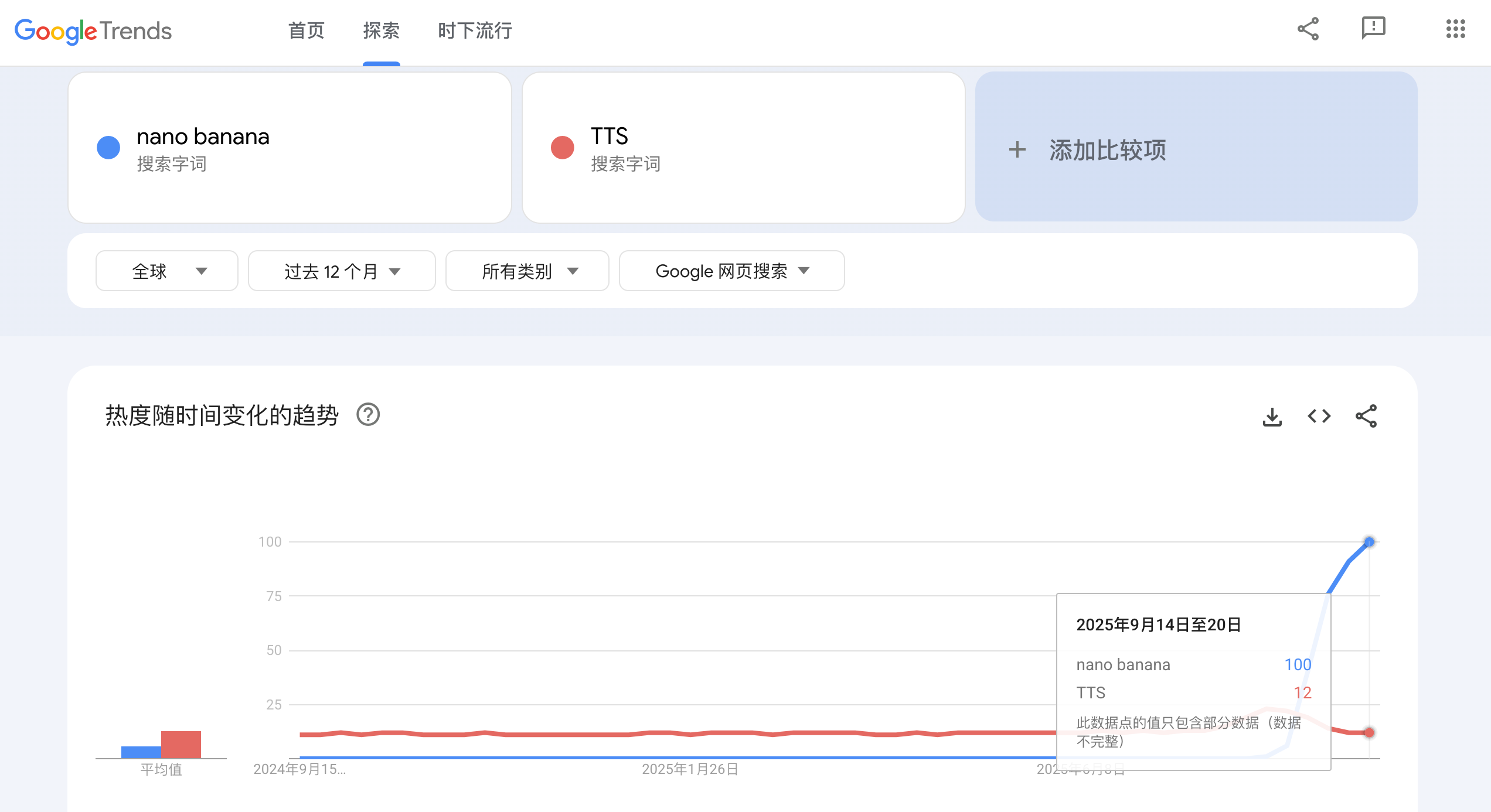Viewport: 1491px width, 812px height.
Task: Click the plus icon in 添加比较项
Action: pyautogui.click(x=1017, y=150)
